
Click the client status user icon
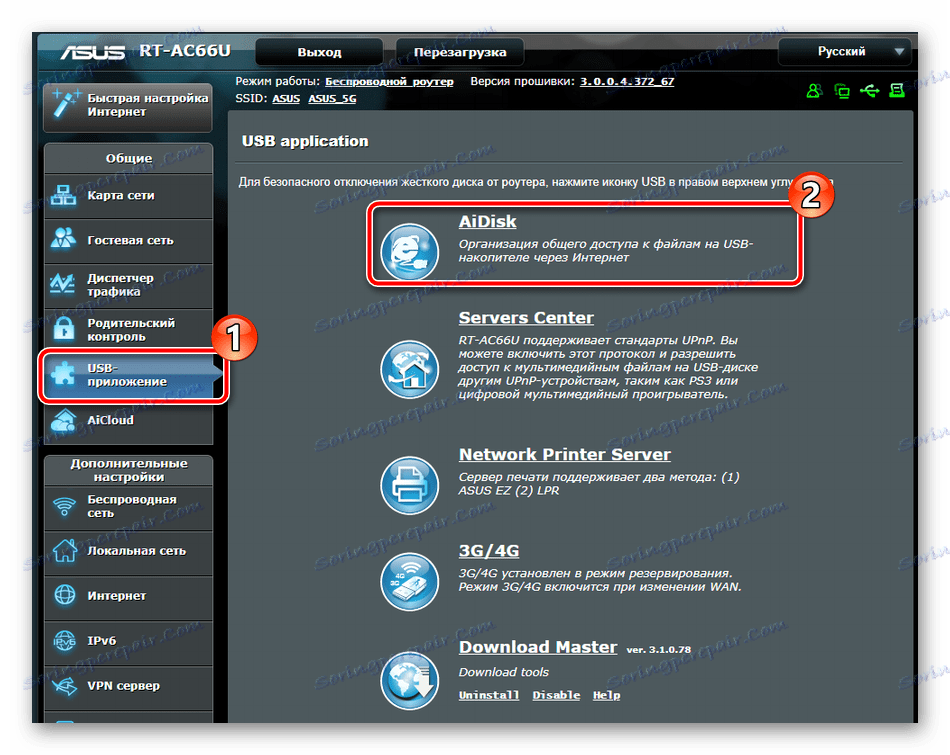[814, 91]
